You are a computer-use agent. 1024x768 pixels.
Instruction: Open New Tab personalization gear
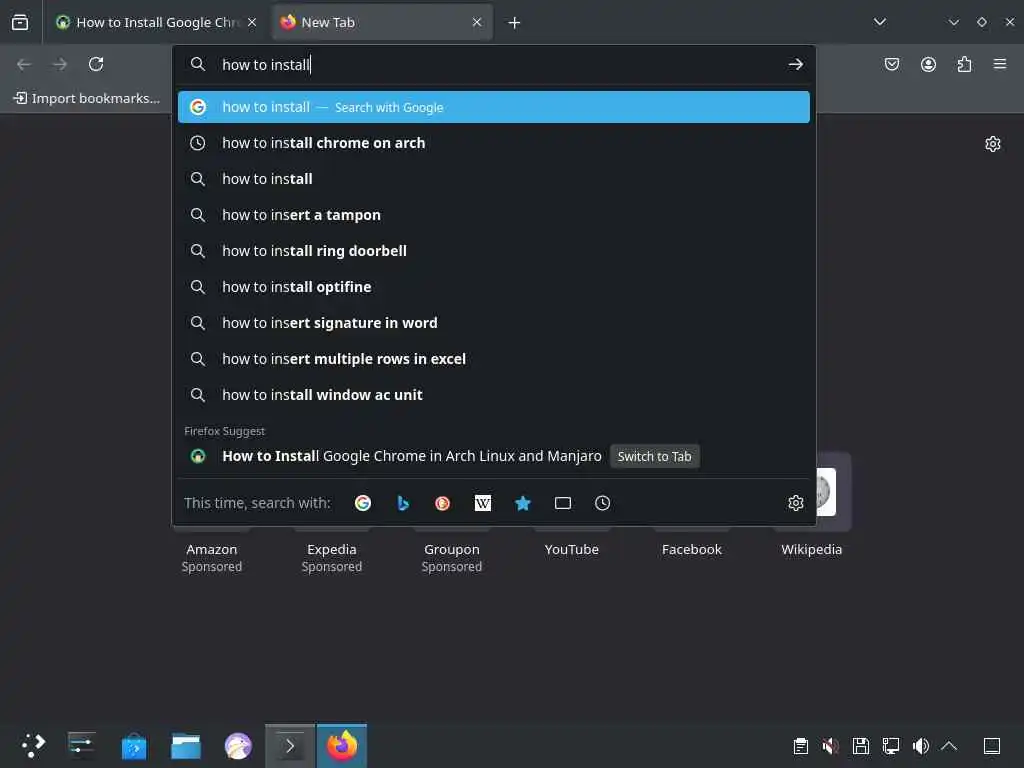[993, 144]
